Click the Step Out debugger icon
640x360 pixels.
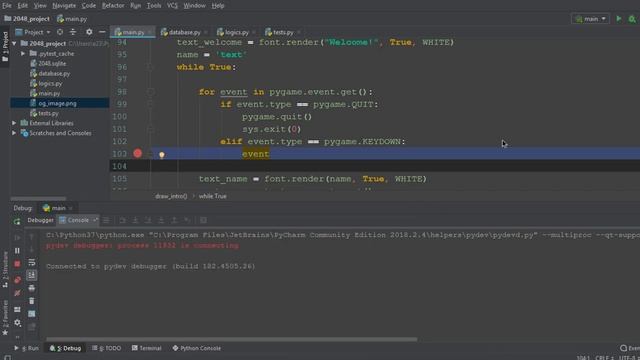coord(174,220)
